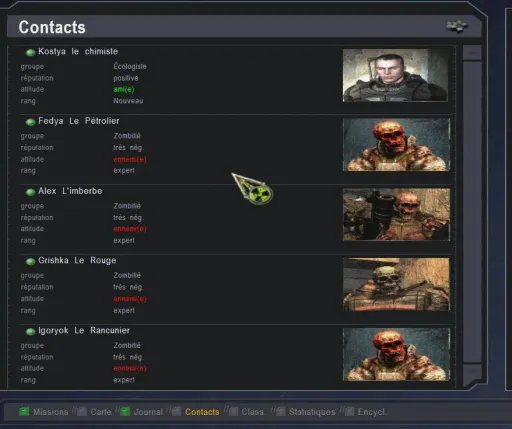The width and height of the screenshot is (512, 429).
Task: Select Kostya le chimiste portrait
Action: point(395,75)
